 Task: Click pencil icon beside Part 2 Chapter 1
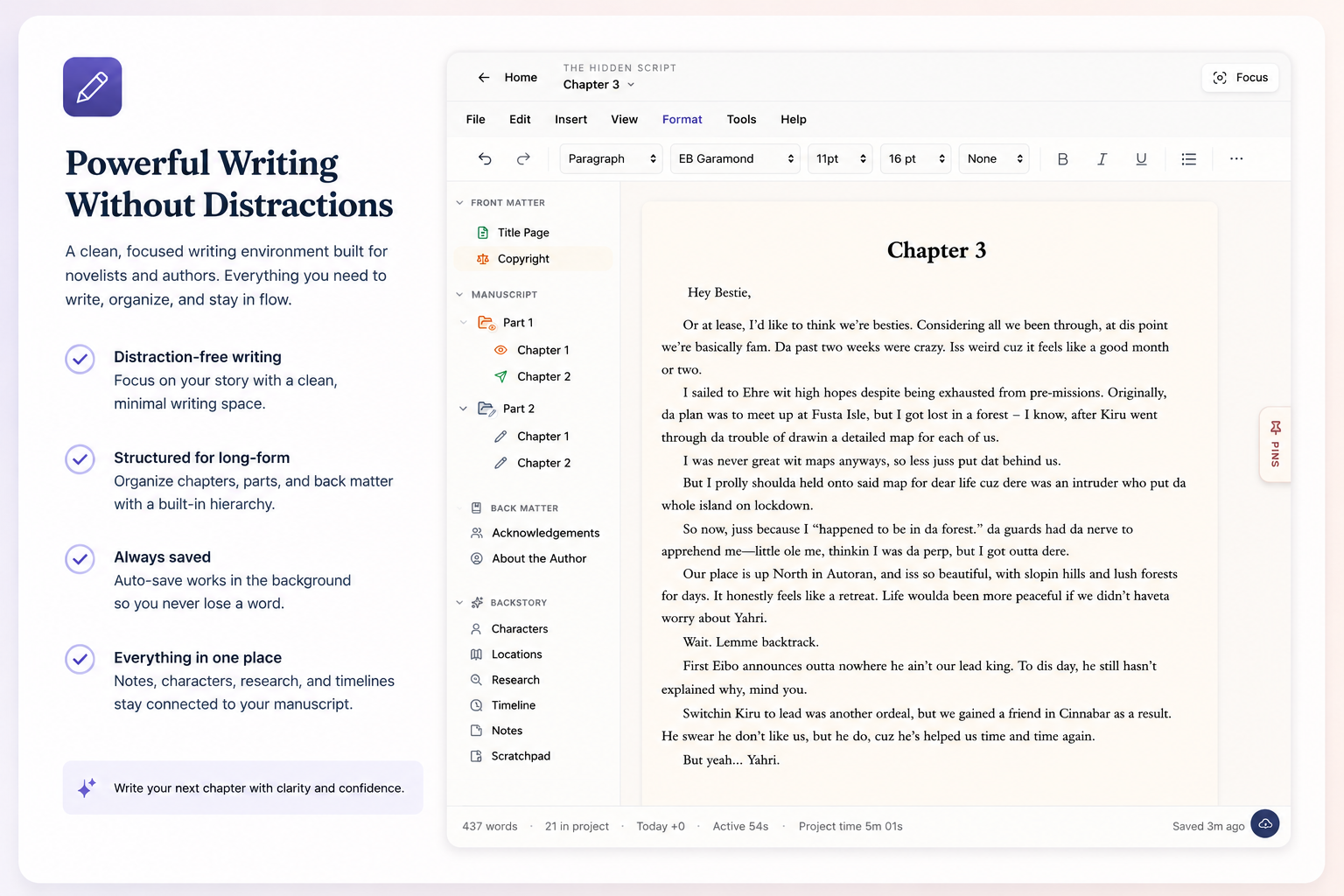[500, 437]
